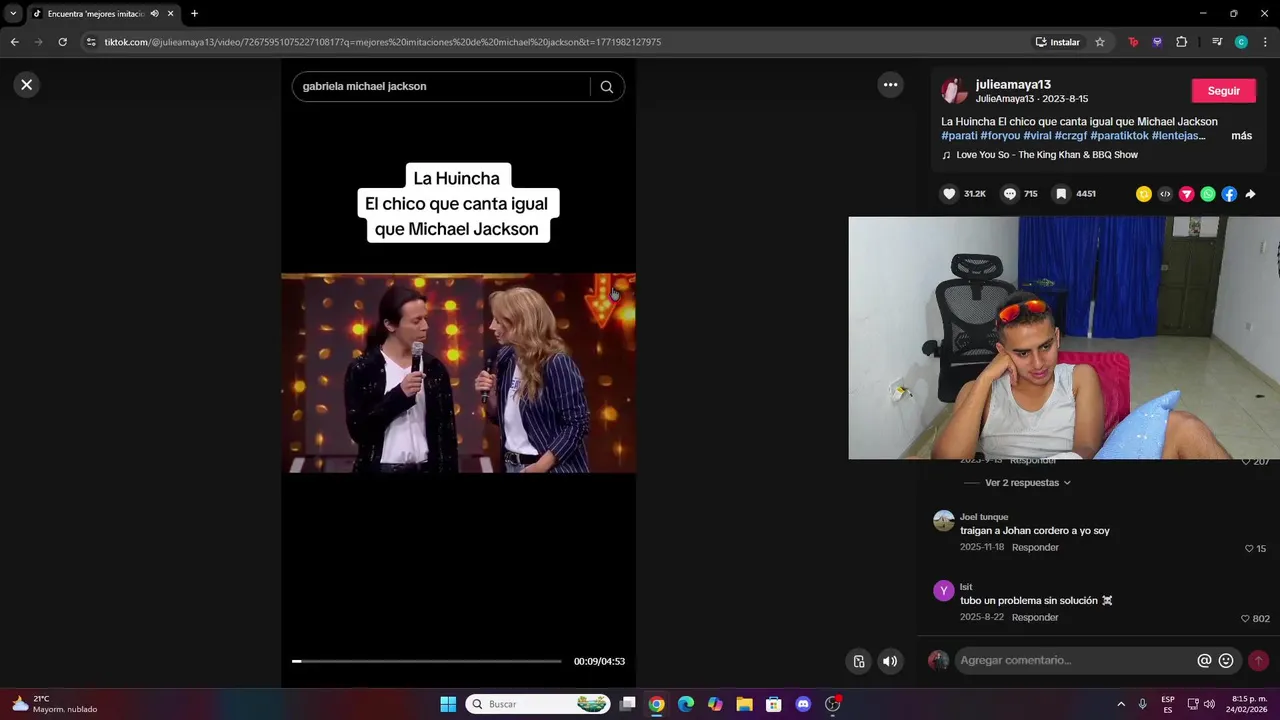This screenshot has width=1280, height=720.
Task: Send to friends red arrow icon
Action: 1186,194
